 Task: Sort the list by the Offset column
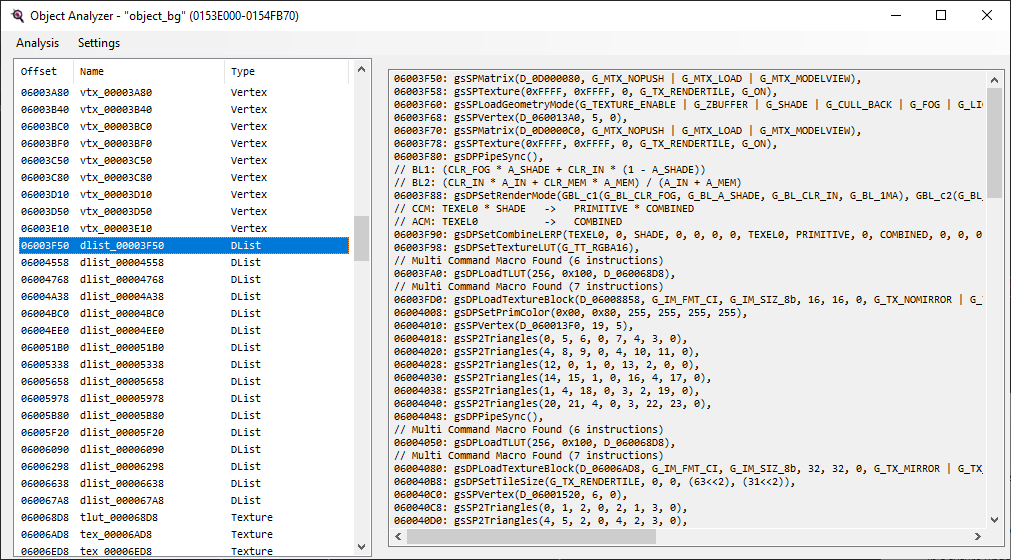[40, 72]
